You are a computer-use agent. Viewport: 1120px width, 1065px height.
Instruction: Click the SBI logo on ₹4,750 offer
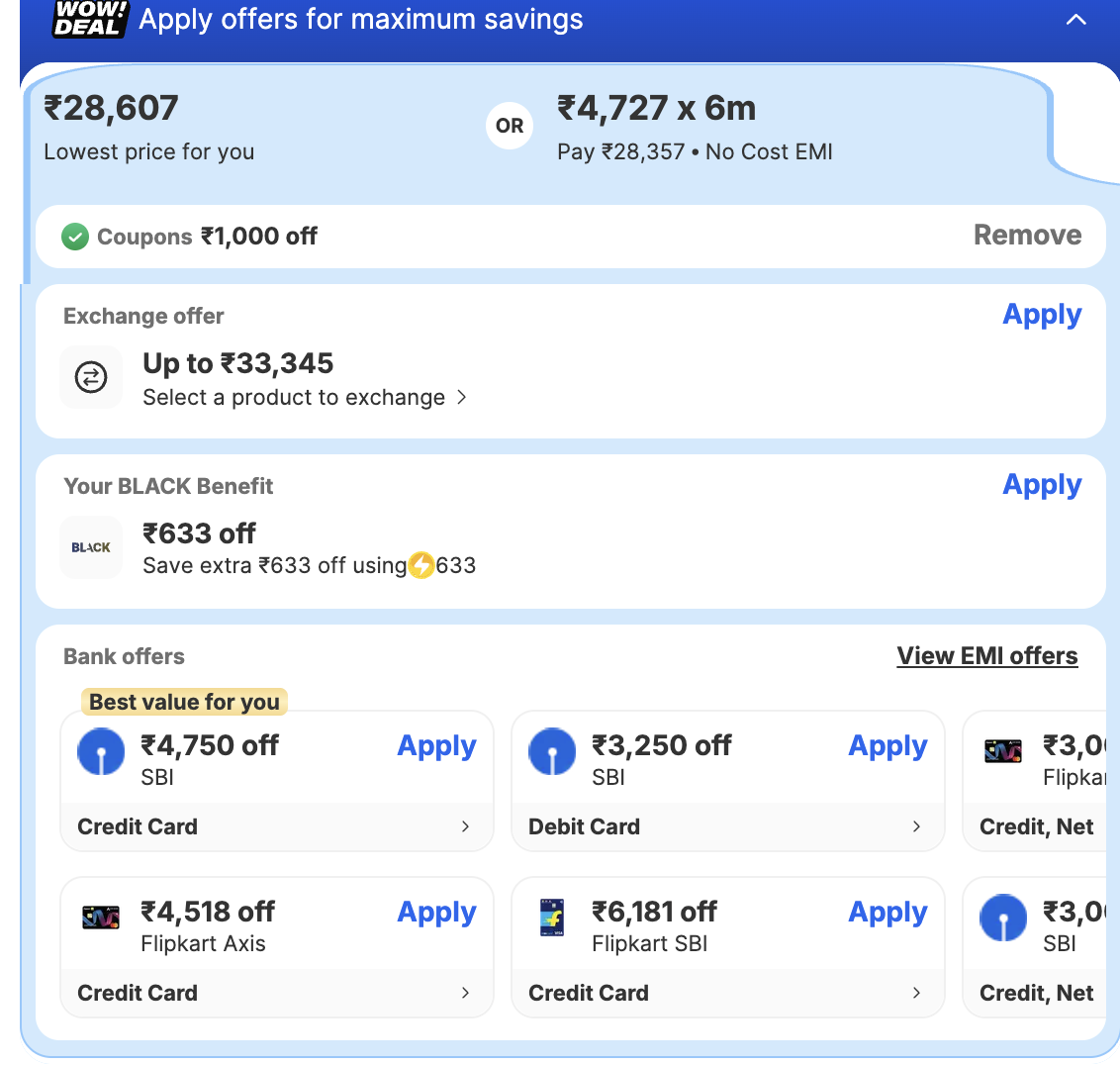tap(101, 752)
